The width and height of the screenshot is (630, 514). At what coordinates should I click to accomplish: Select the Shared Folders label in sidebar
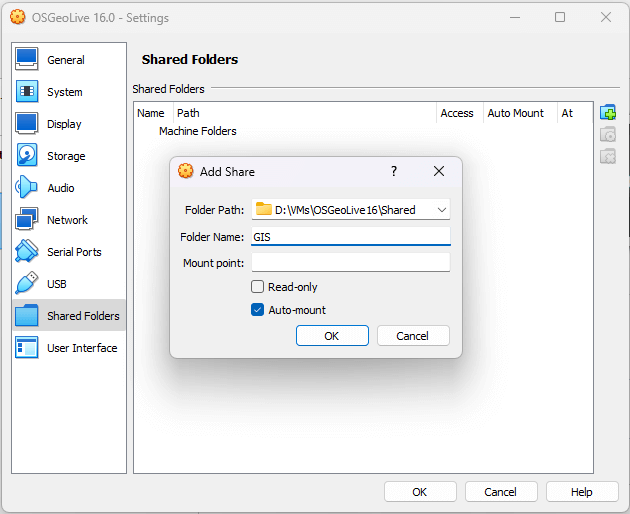click(83, 316)
